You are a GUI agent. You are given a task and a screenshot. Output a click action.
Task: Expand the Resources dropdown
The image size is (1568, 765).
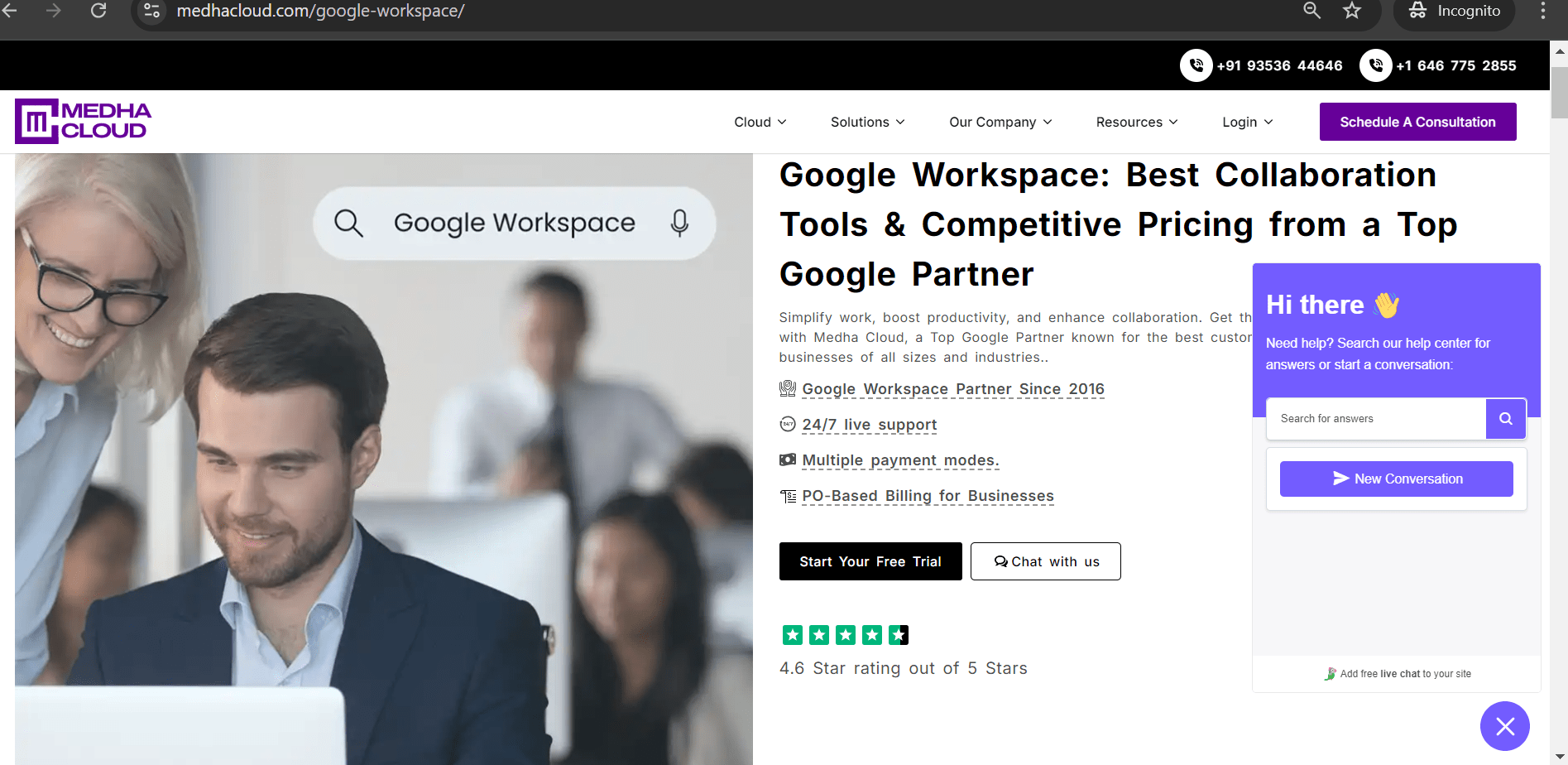pyautogui.click(x=1135, y=122)
